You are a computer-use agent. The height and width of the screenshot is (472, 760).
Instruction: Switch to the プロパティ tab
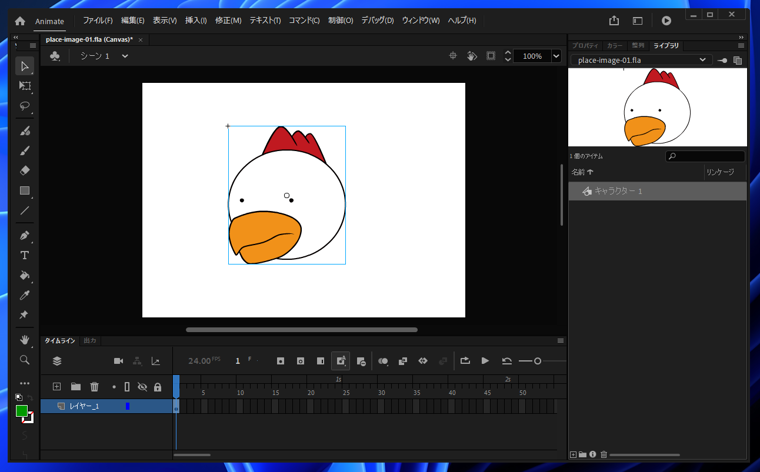(585, 46)
